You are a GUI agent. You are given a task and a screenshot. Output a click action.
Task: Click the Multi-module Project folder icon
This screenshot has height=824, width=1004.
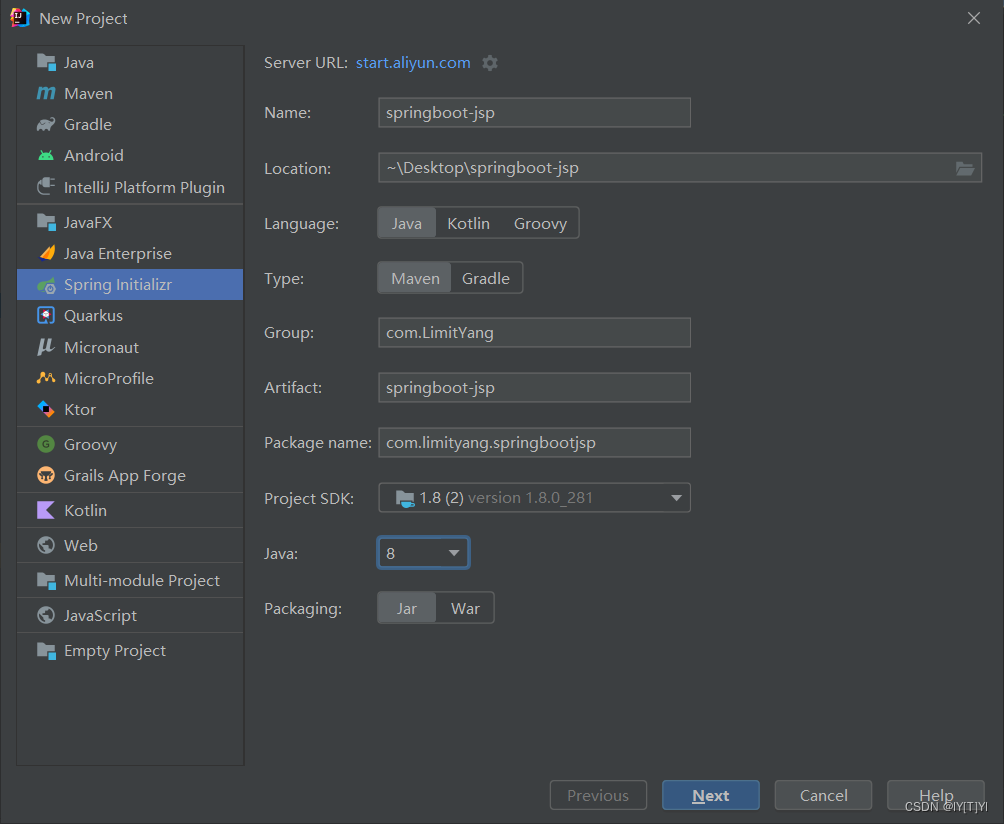(46, 581)
